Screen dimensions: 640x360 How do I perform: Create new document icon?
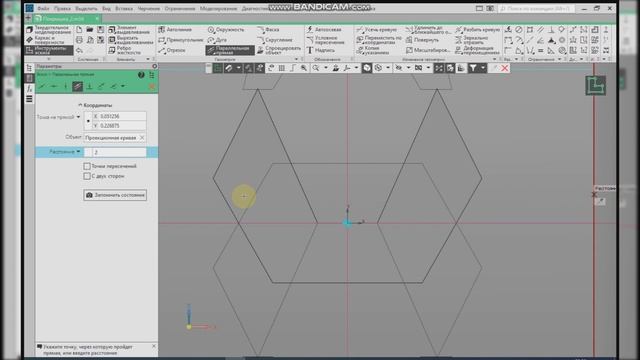click(79, 30)
